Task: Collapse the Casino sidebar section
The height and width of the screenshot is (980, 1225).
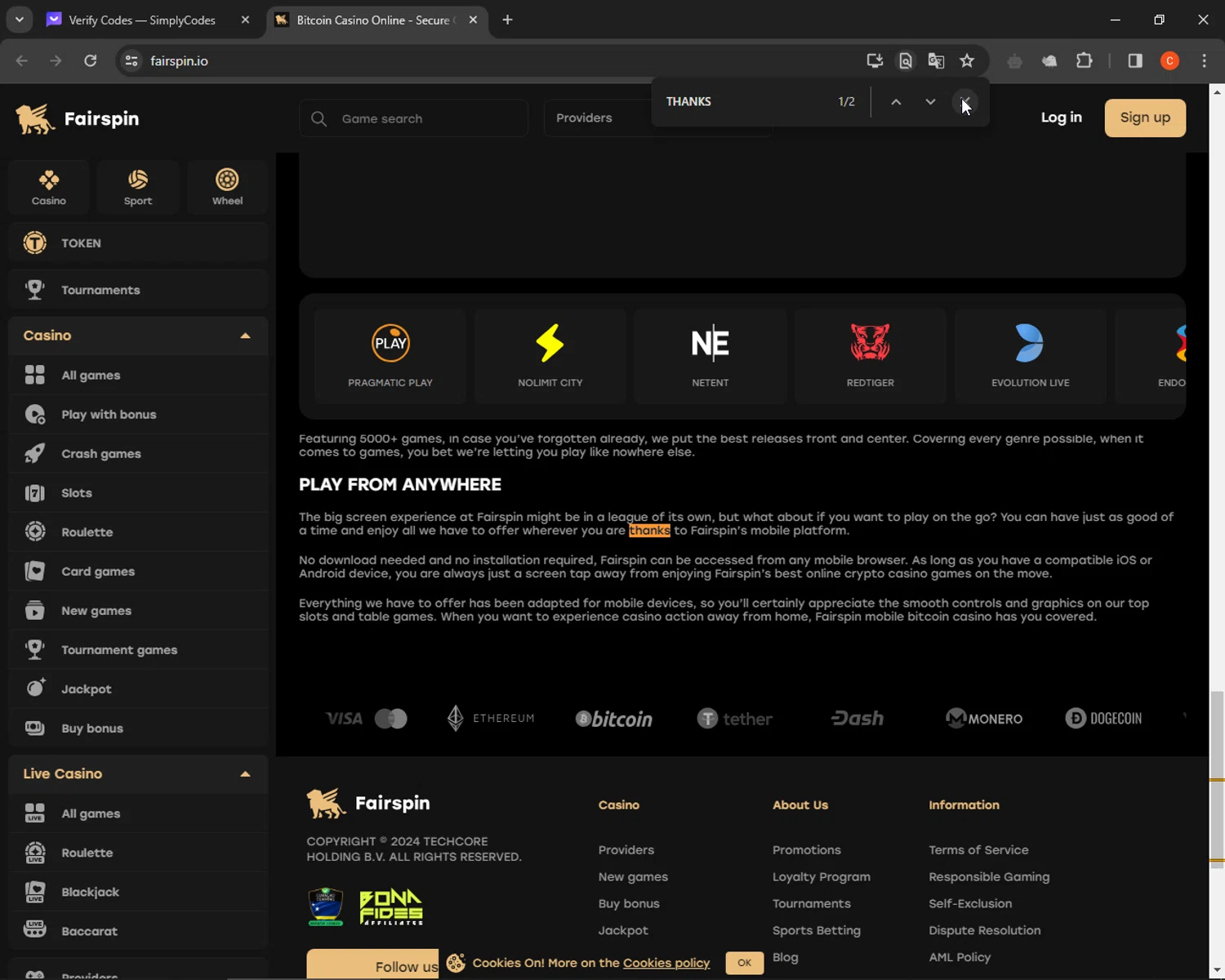Action: 245,336
